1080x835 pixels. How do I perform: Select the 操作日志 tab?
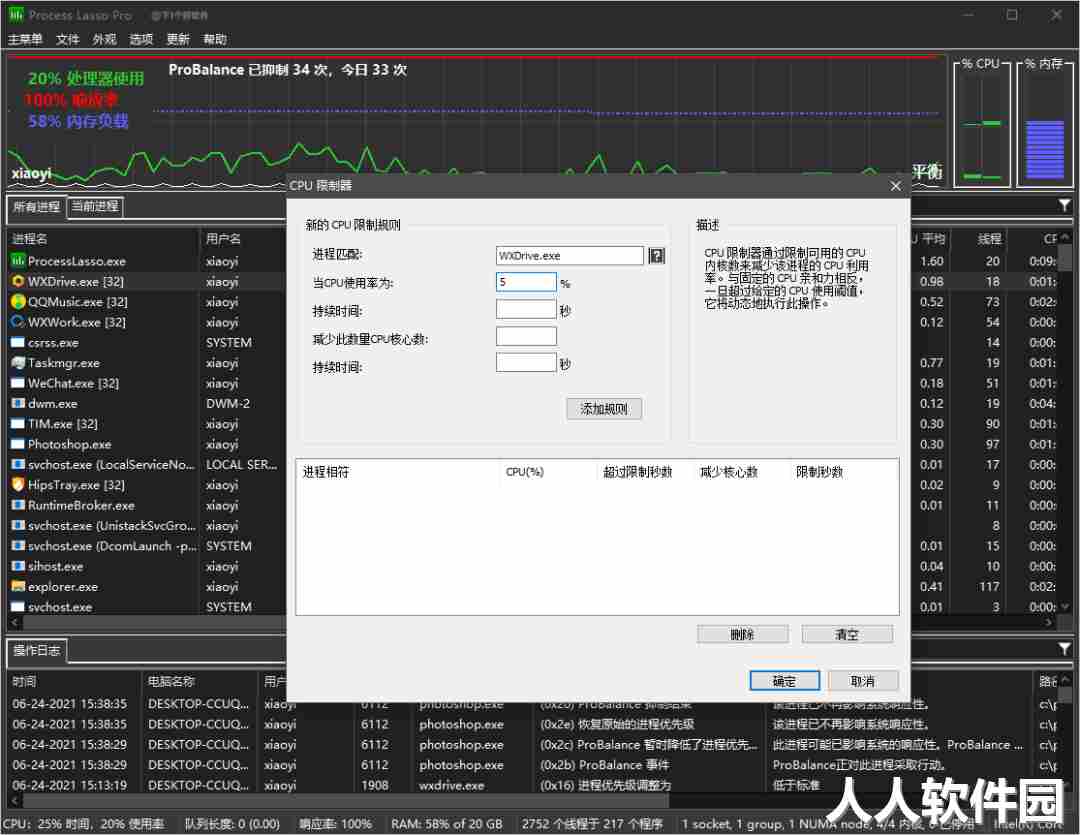click(37, 650)
